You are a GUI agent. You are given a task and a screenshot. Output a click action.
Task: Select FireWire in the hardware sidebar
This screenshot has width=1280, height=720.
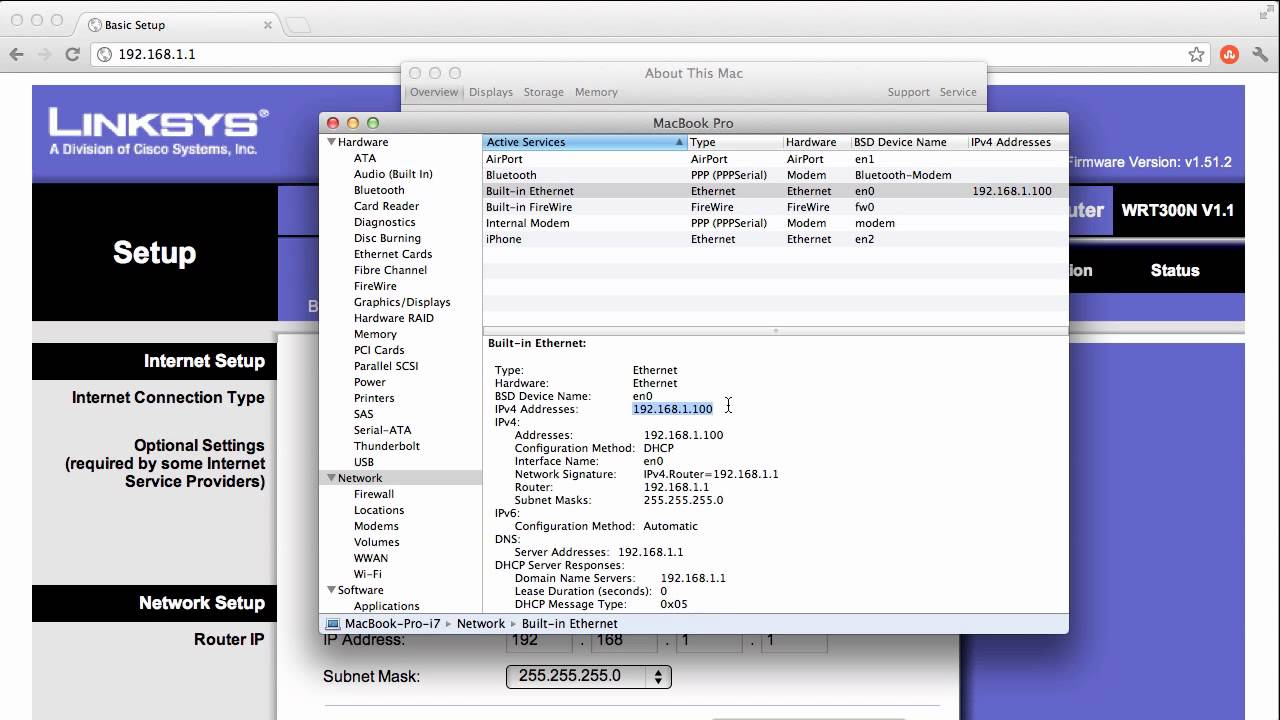[376, 286]
